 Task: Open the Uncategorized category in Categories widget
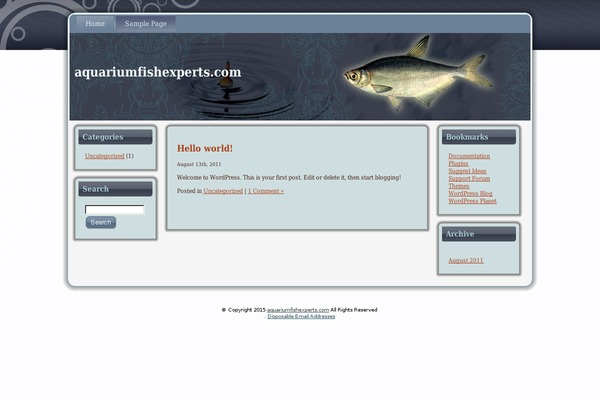[104, 156]
